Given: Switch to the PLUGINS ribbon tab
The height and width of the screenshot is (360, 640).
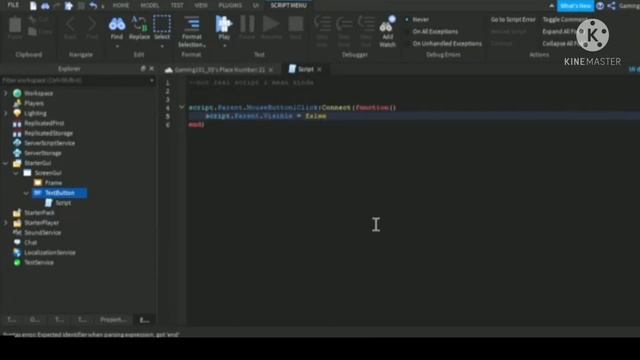Looking at the screenshot, I should (x=230, y=5).
